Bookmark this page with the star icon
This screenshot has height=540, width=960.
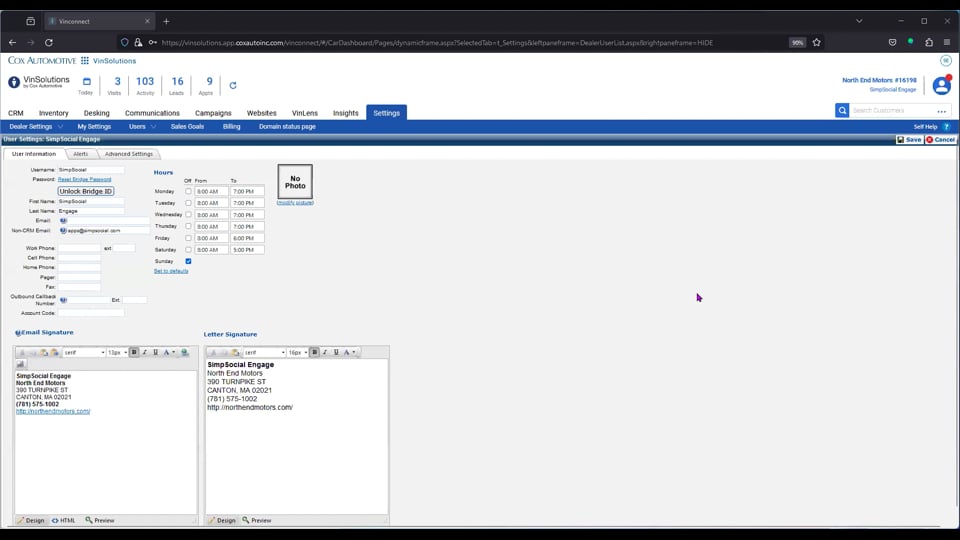click(816, 42)
